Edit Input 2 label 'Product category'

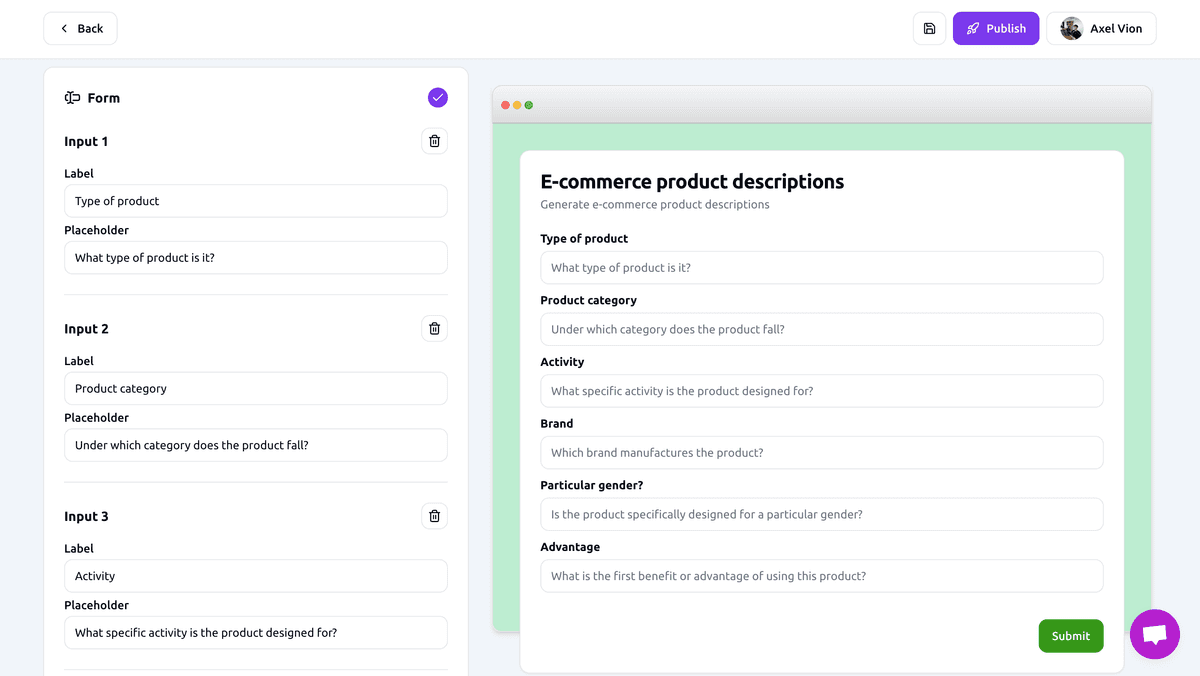[x=255, y=389]
